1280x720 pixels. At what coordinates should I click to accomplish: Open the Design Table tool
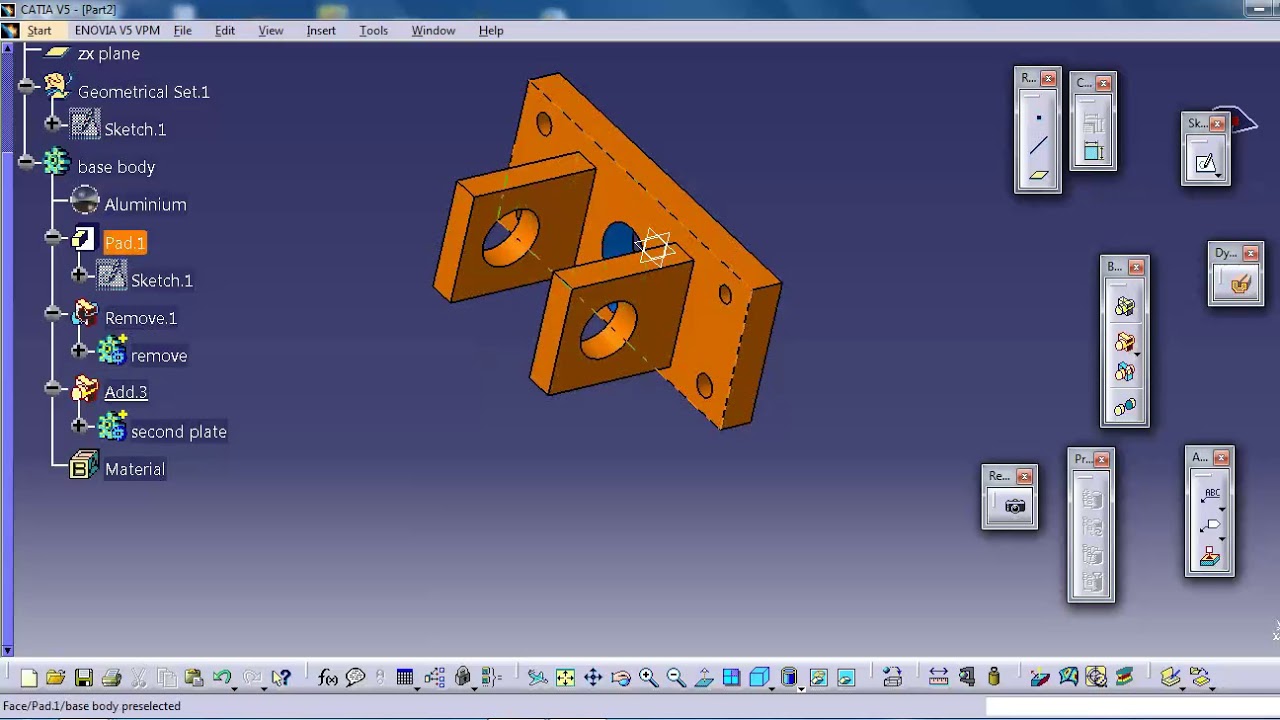pos(405,678)
